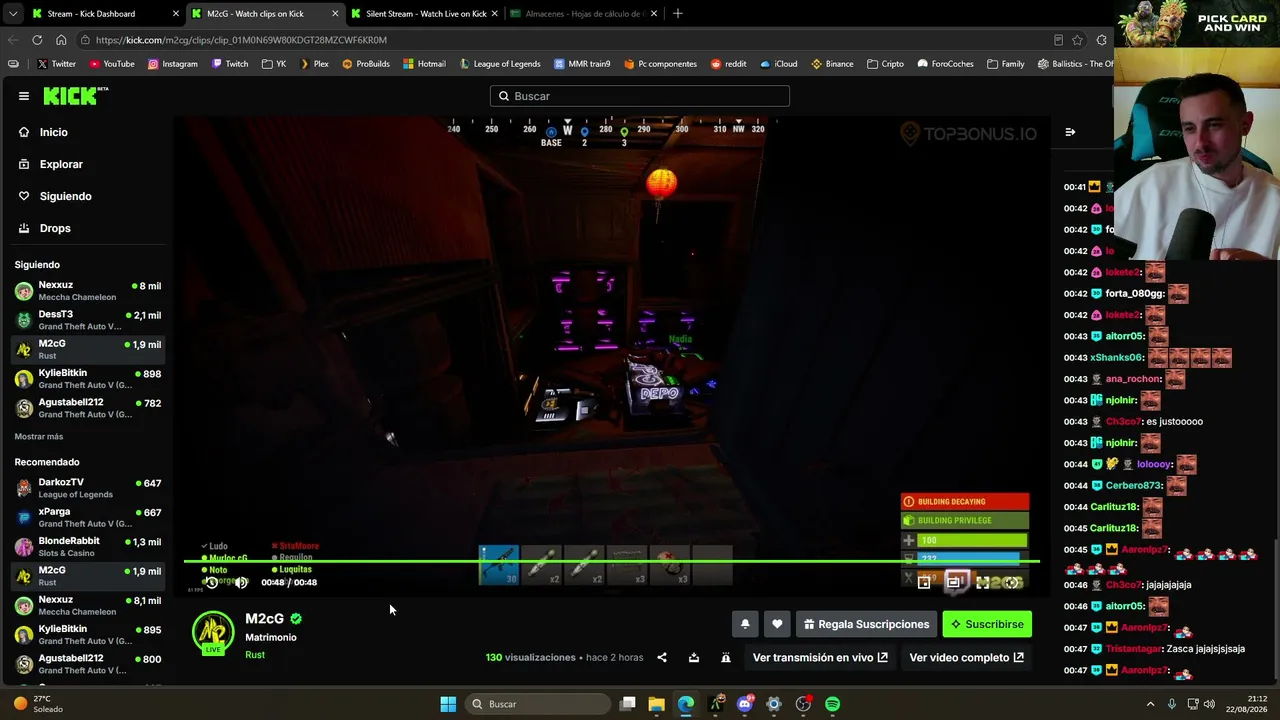Open the Windows Start menu
Screen dimensions: 1280x720
coord(448,704)
